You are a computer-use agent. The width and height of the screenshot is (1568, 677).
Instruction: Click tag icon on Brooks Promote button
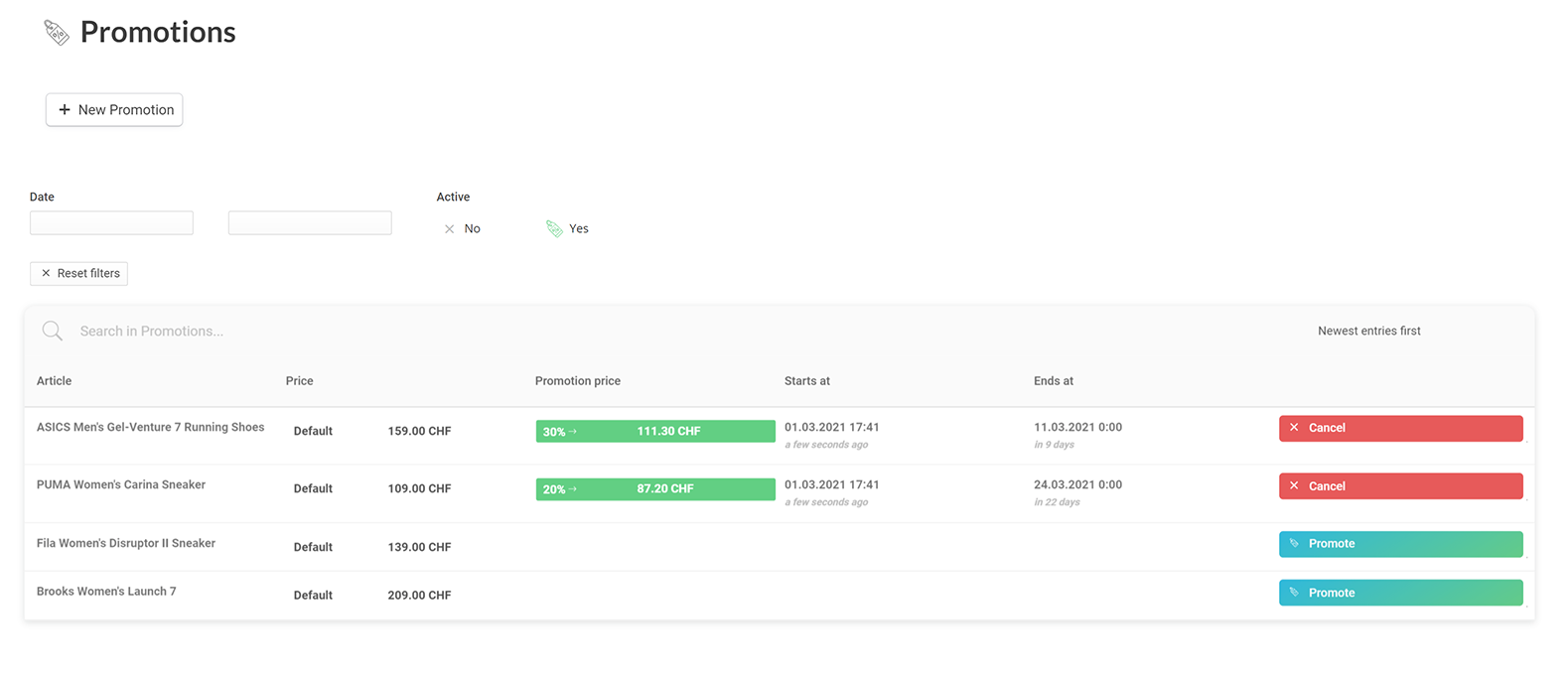pyautogui.click(x=1294, y=593)
